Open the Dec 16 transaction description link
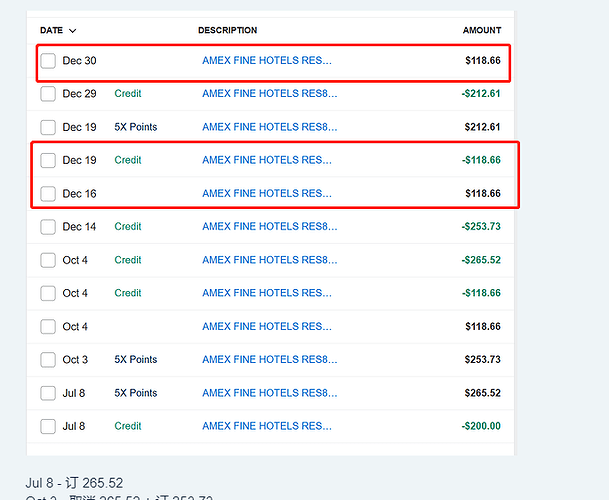The height and width of the screenshot is (500, 609). coord(266,193)
